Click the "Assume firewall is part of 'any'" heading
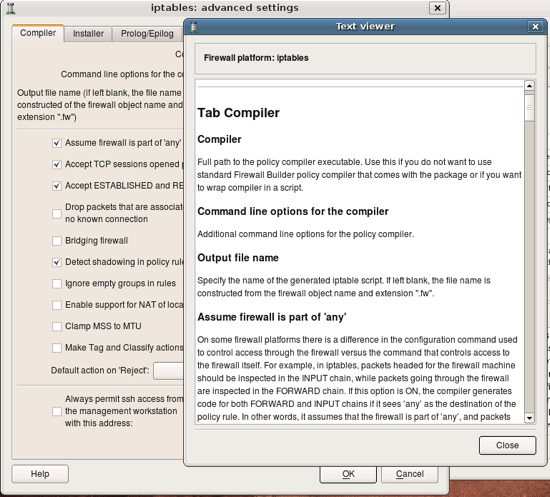Viewport: 550px width, 497px height. [272, 317]
